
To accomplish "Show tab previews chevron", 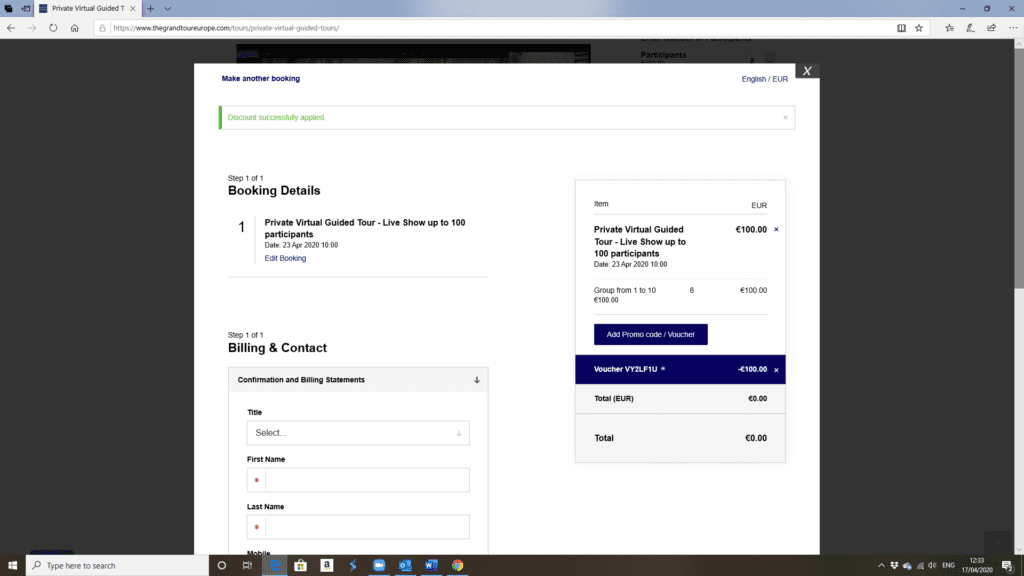I will (x=168, y=8).
